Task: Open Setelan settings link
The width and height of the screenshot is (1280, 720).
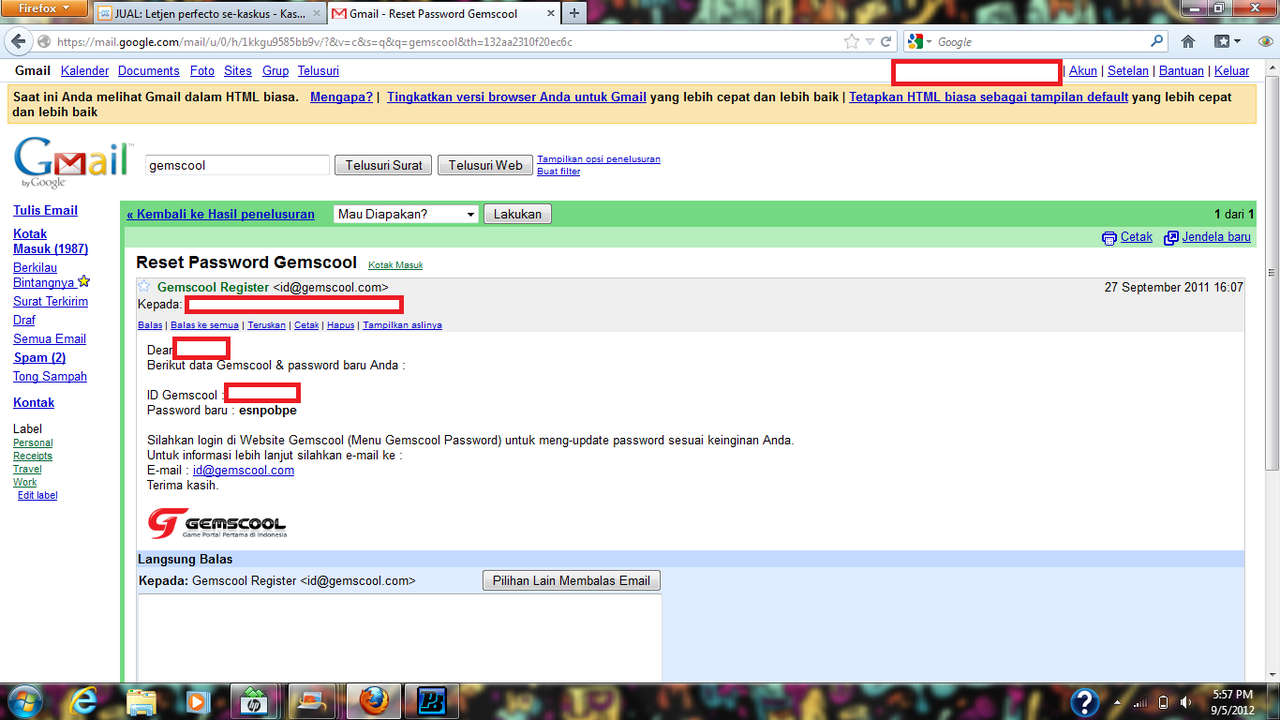Action: [1128, 71]
